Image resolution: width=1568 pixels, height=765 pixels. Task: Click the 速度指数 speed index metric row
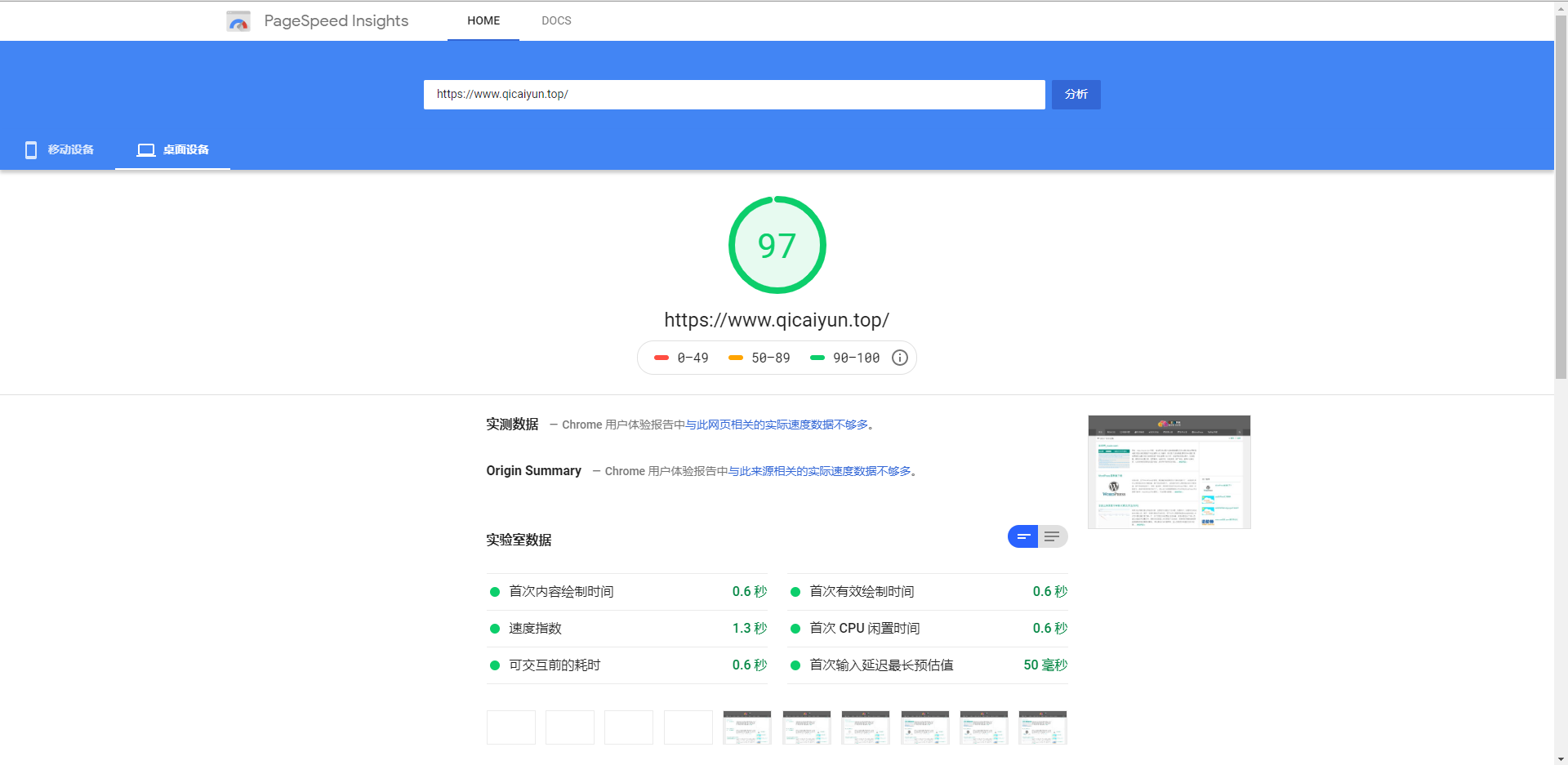pos(627,628)
